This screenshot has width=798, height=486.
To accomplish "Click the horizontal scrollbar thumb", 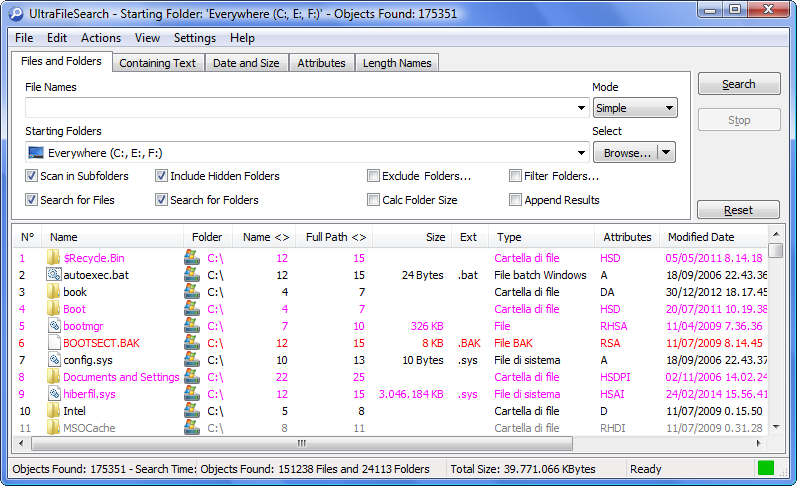I will (x=302, y=443).
